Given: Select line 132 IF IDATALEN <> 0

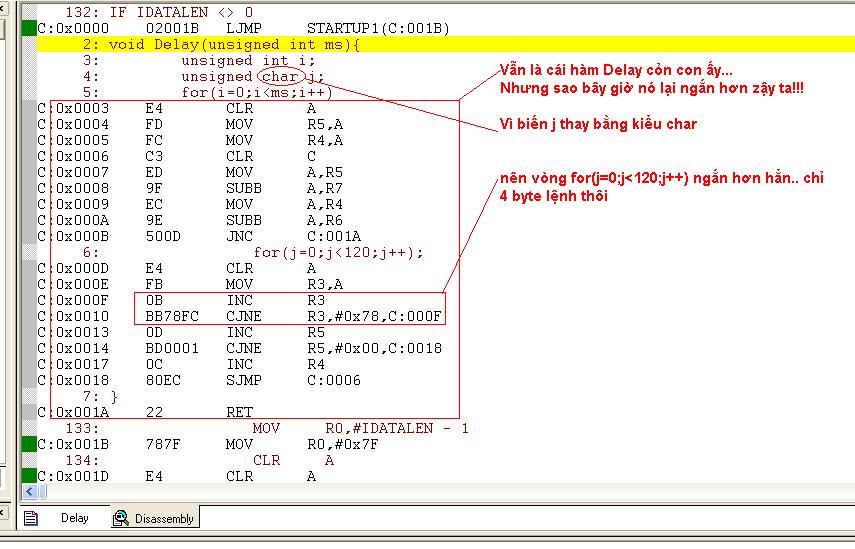Looking at the screenshot, I should tap(159, 12).
